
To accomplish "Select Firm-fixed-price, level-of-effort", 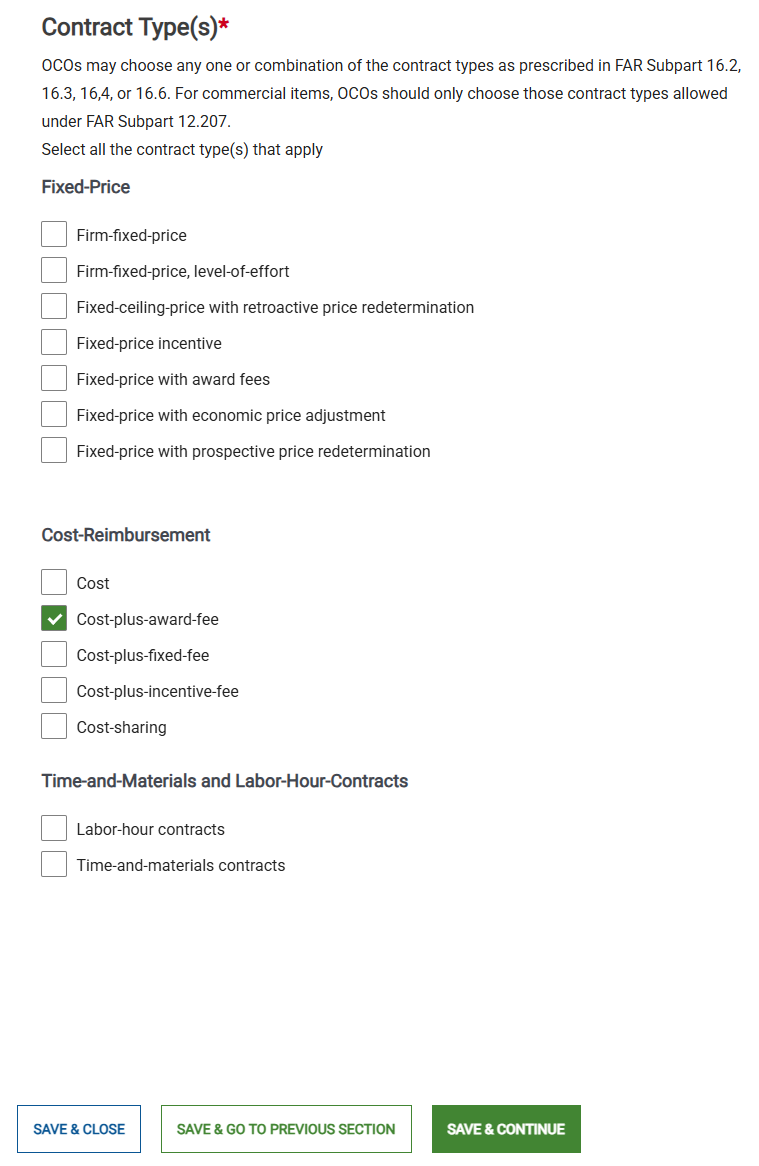I will 54,269.
